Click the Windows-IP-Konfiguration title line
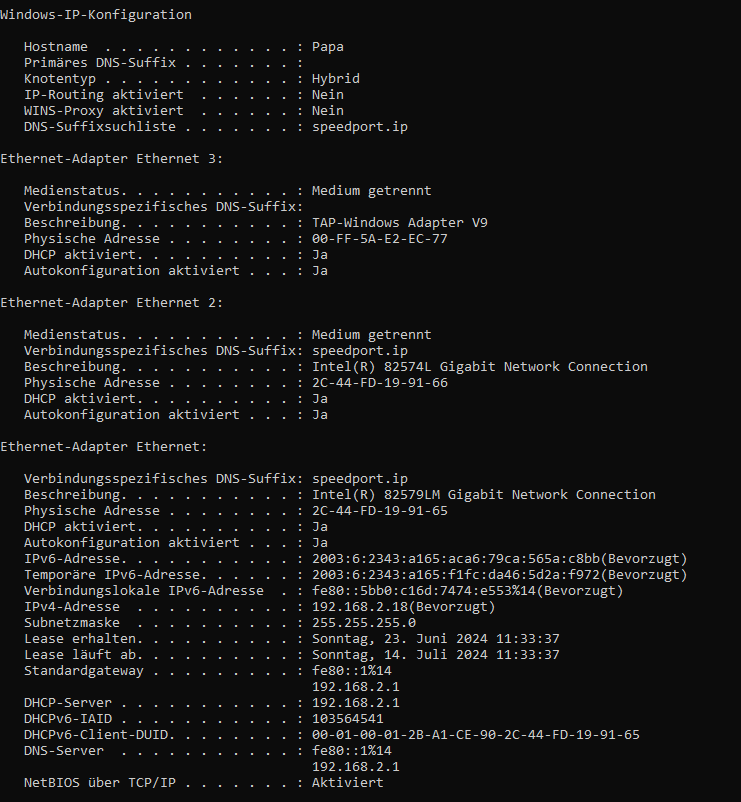The width and height of the screenshot is (741, 802). (x=96, y=14)
